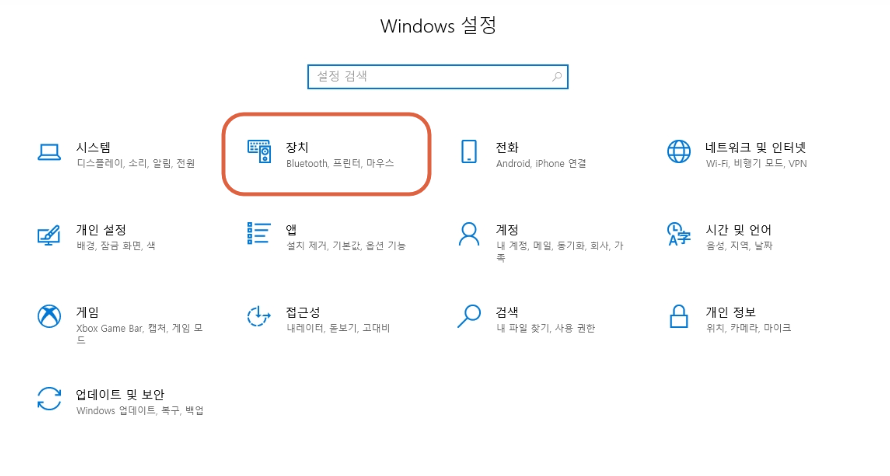Open the 시스템 laptop icon
The width and height of the screenshot is (890, 476).
(49, 152)
